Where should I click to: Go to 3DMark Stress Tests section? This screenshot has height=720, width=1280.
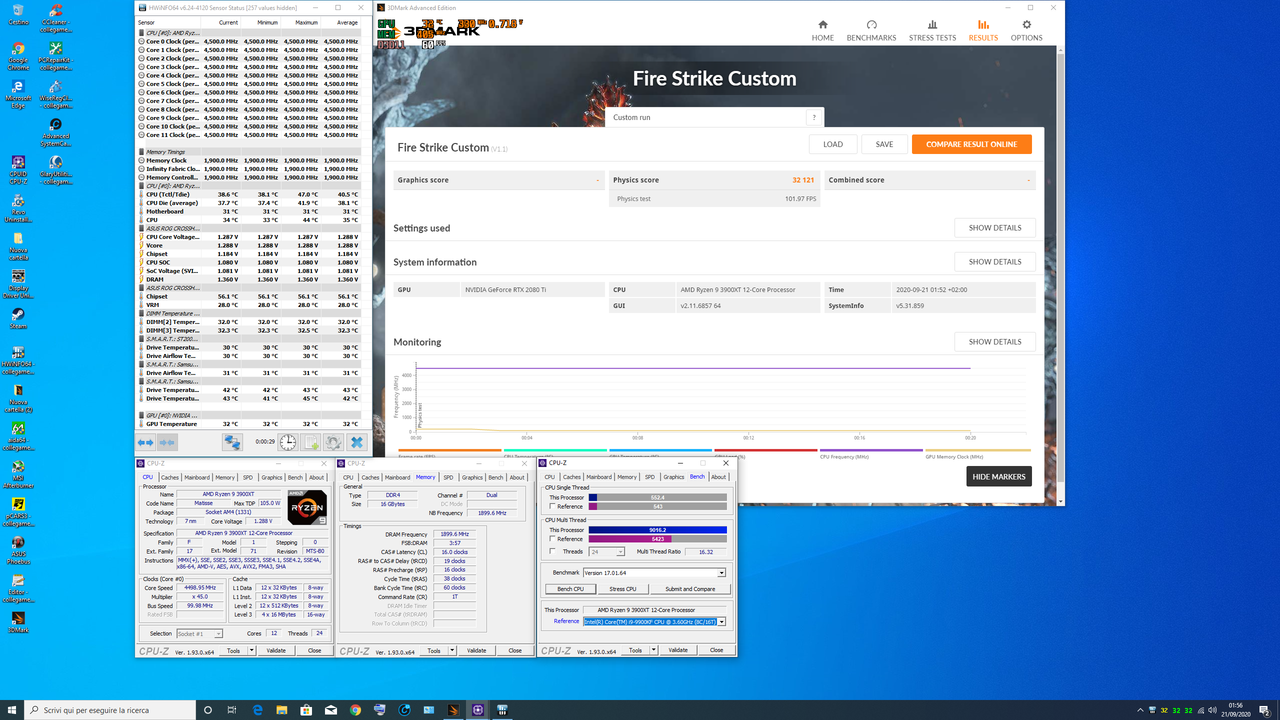tap(932, 29)
